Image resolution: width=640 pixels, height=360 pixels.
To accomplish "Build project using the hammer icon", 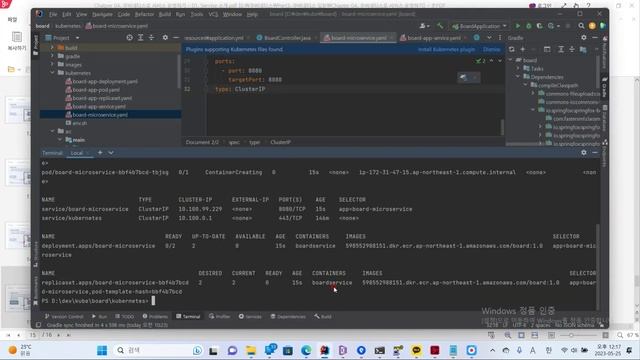I will click(x=440, y=26).
